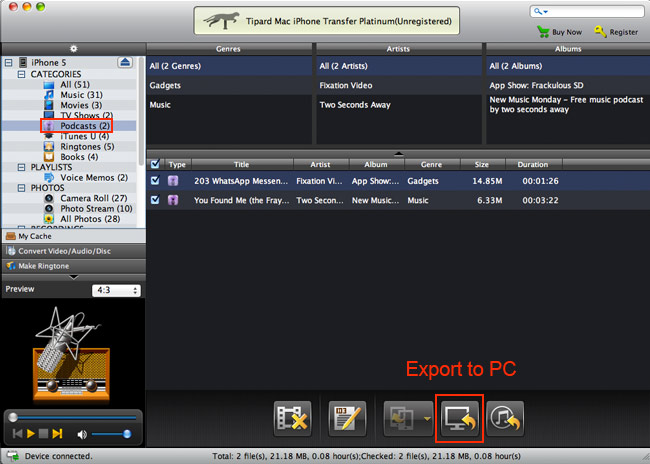This screenshot has height=464, width=650.
Task: Open Convert Video/Audio/Disc panel
Action: click(x=73, y=251)
